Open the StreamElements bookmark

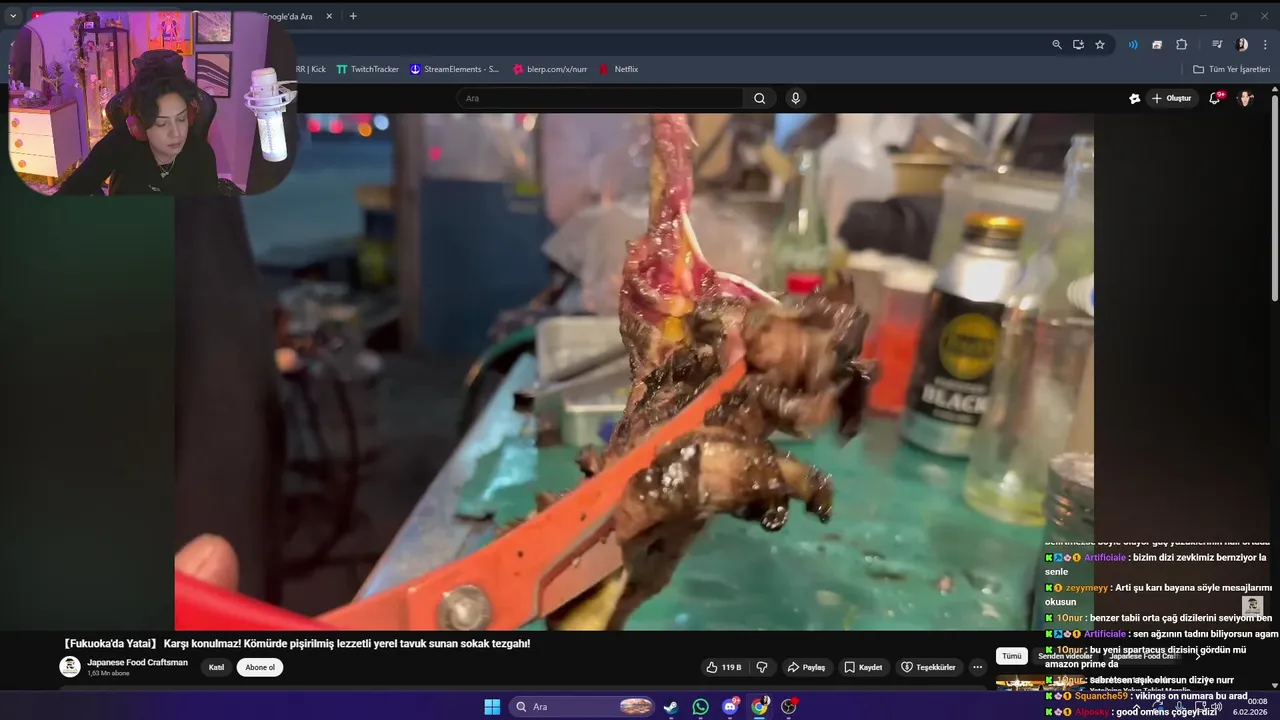click(454, 69)
